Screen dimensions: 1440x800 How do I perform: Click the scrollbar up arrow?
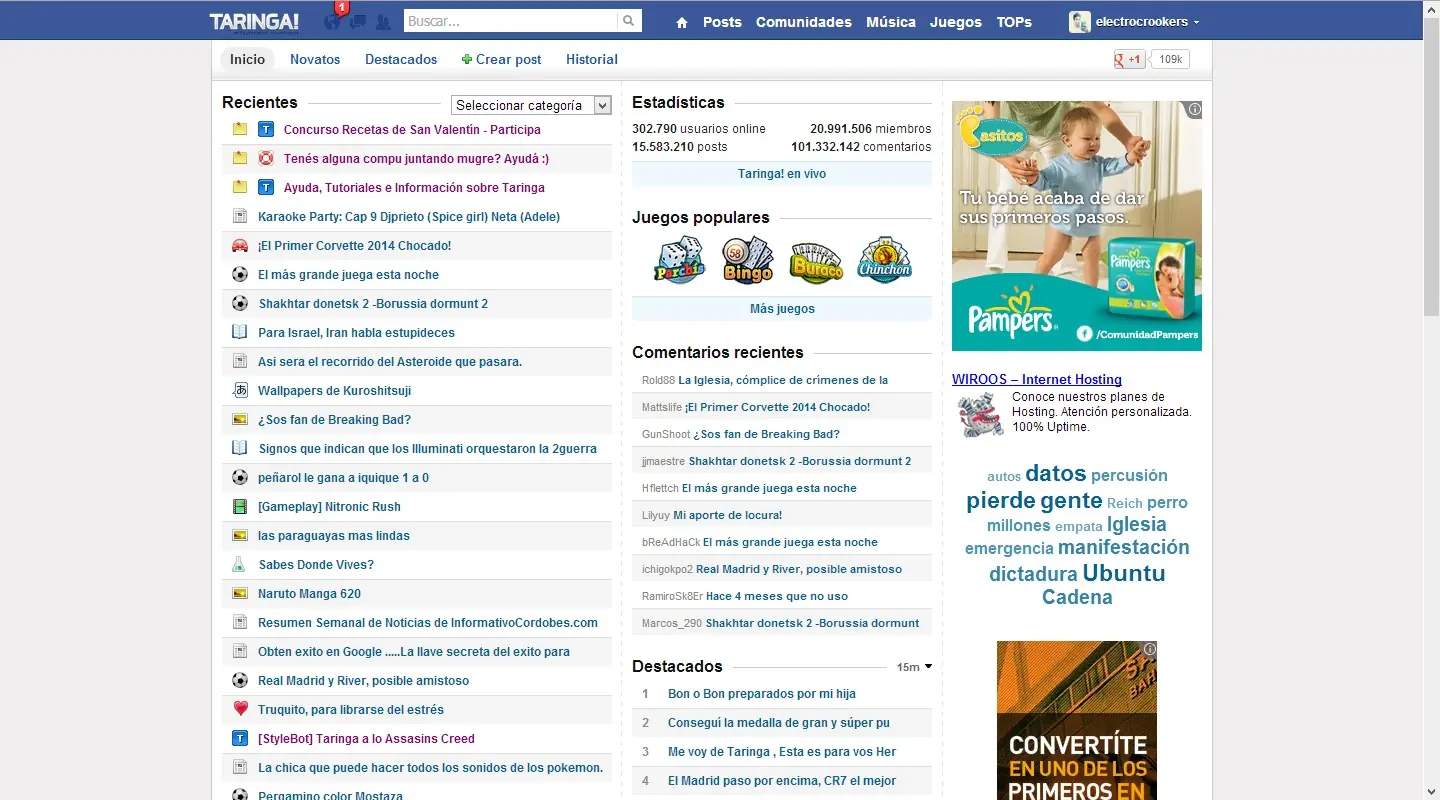coord(1431,8)
